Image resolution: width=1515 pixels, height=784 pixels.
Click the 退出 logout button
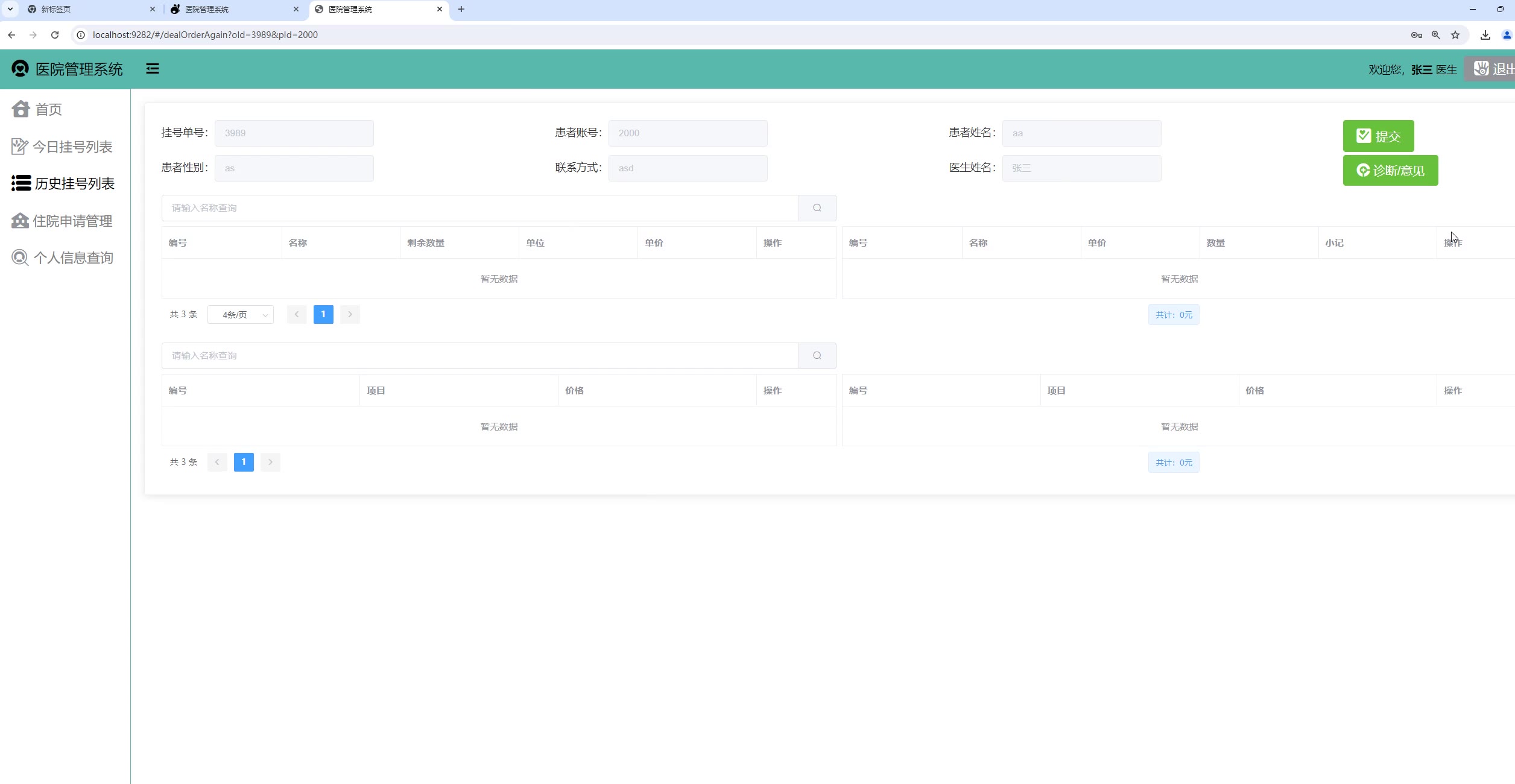point(1493,69)
